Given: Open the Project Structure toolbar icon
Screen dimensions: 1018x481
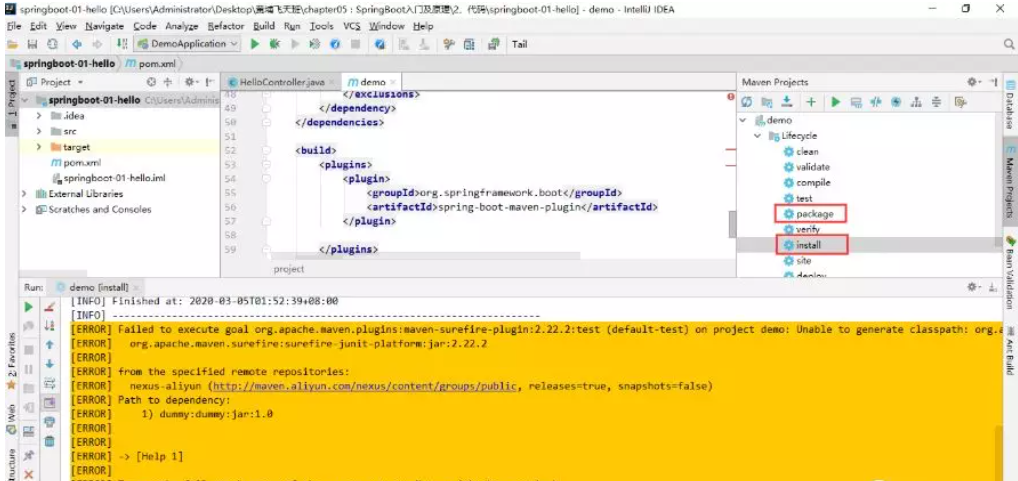Looking at the screenshot, I should [x=469, y=44].
